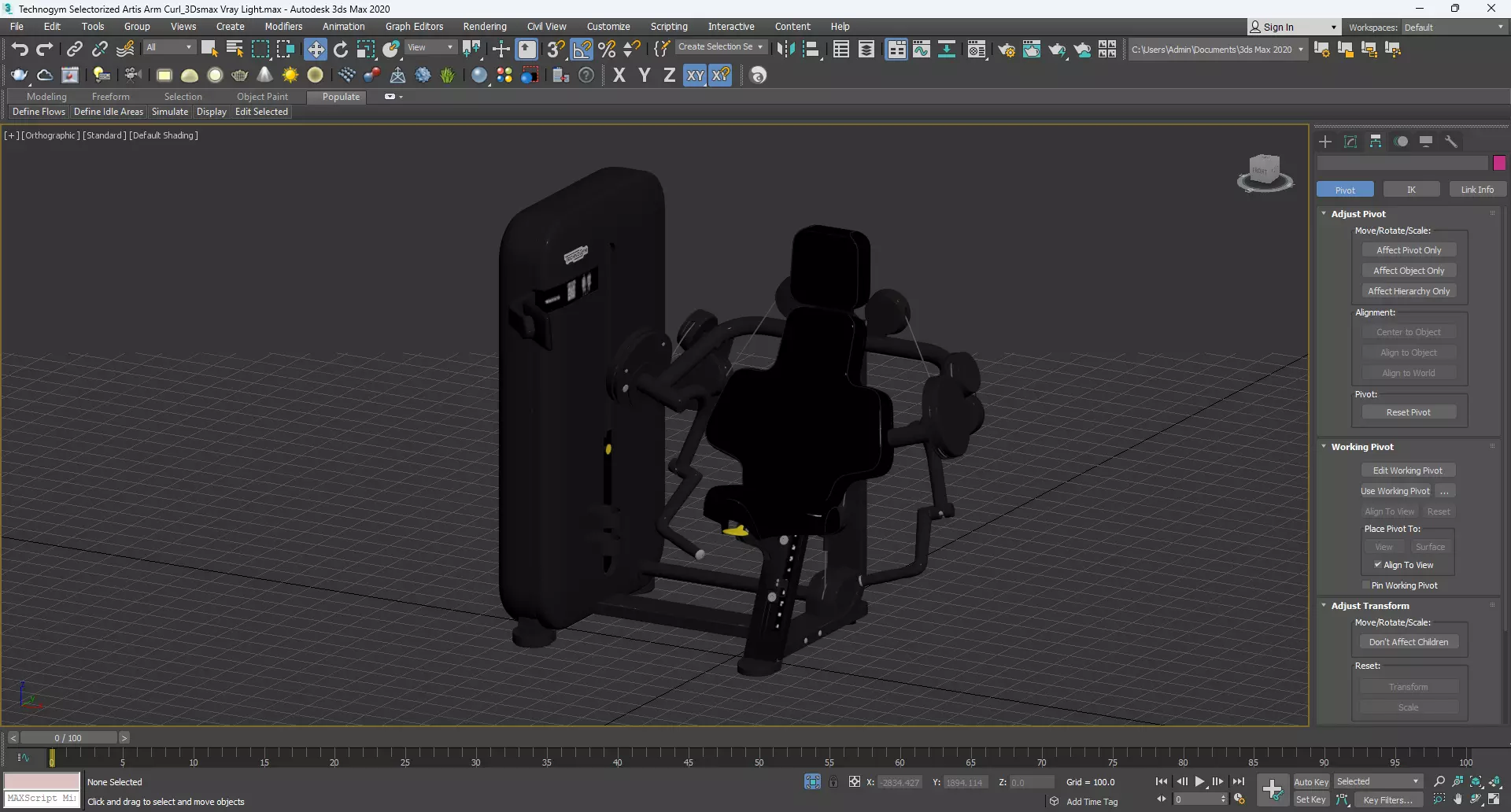Open the Motion panel tab icon
The image size is (1511, 812).
pos(1401,142)
